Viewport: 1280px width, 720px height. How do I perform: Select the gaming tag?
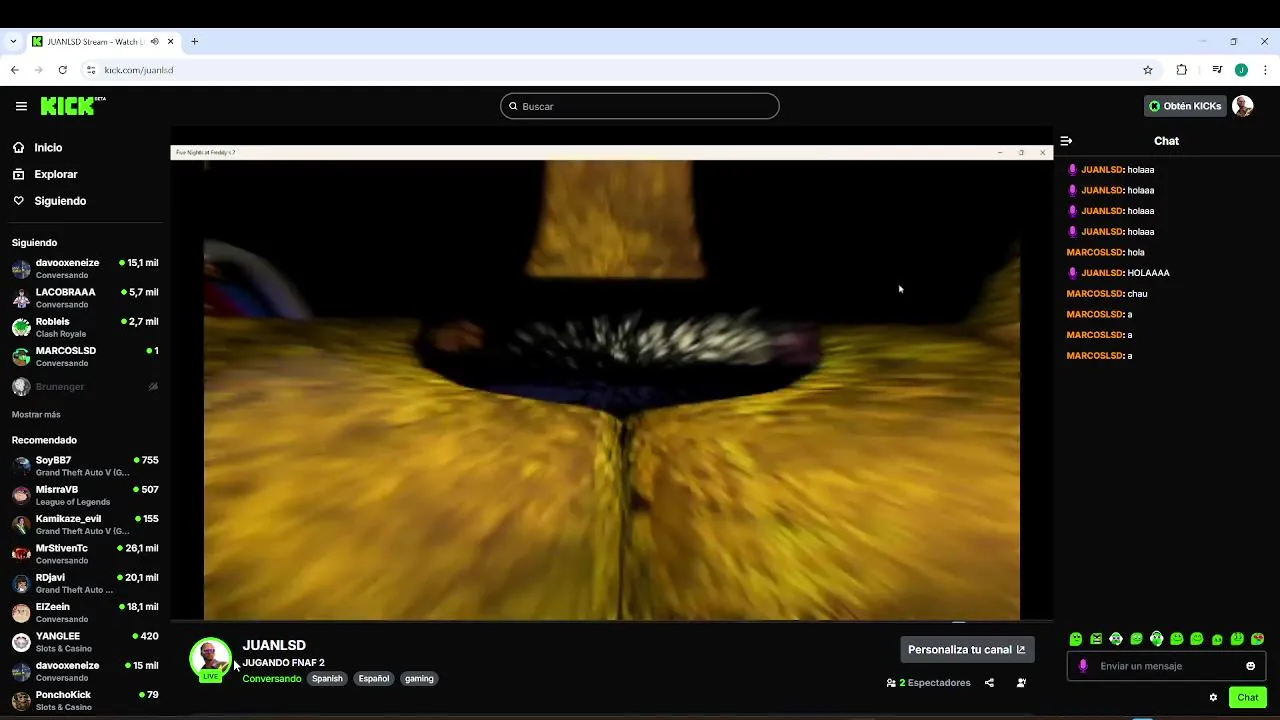pyautogui.click(x=419, y=679)
